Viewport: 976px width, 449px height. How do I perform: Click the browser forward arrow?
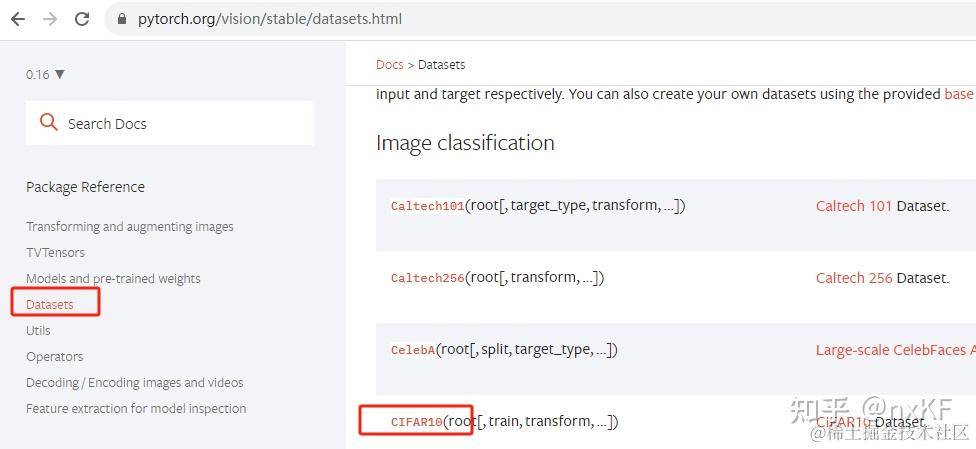click(50, 19)
